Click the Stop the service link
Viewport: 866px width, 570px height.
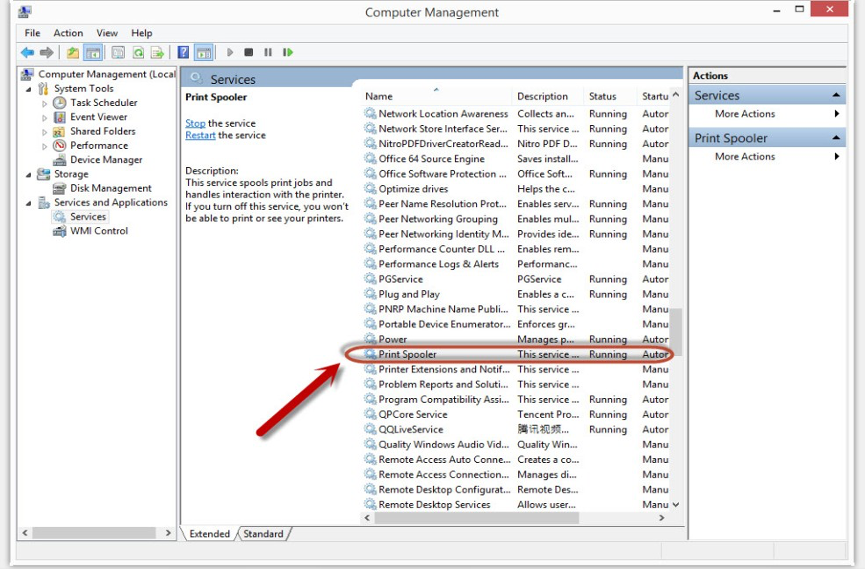click(x=195, y=123)
